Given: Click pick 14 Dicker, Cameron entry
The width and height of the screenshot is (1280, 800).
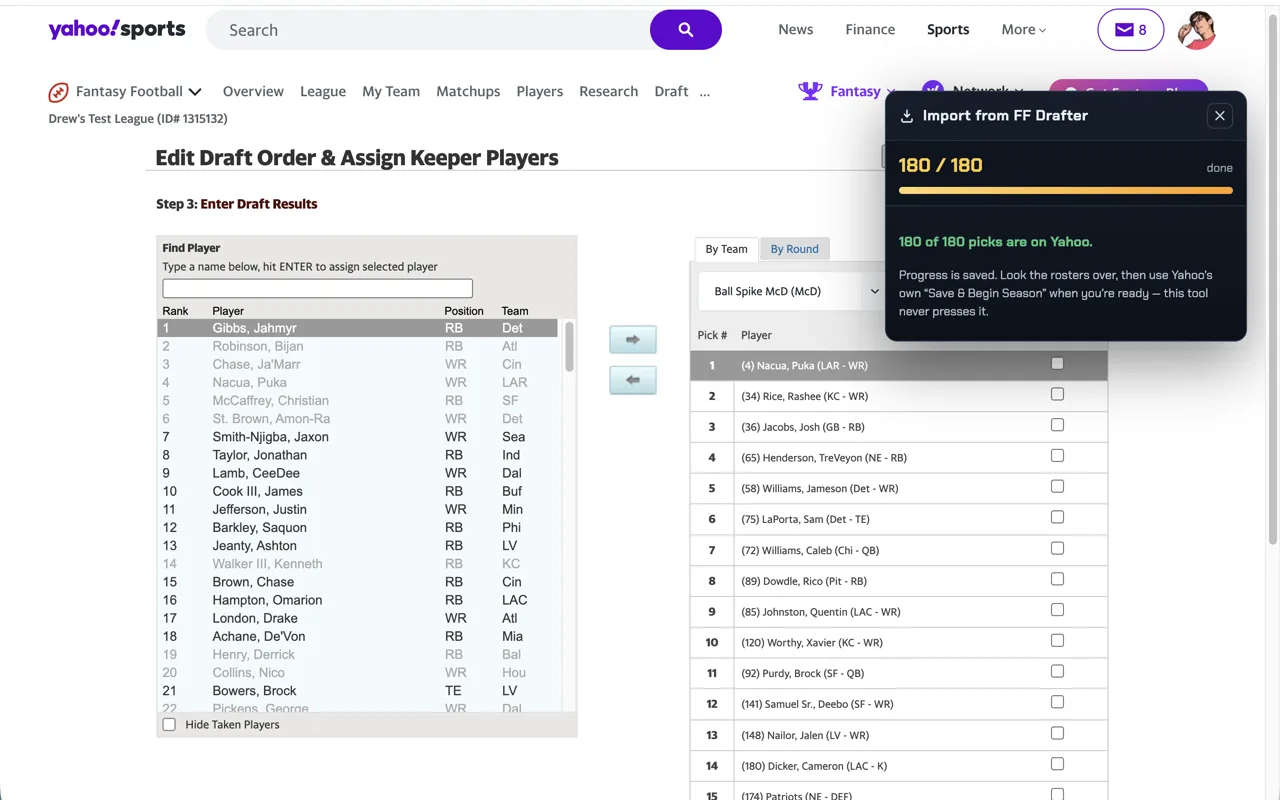Looking at the screenshot, I should coord(899,766).
